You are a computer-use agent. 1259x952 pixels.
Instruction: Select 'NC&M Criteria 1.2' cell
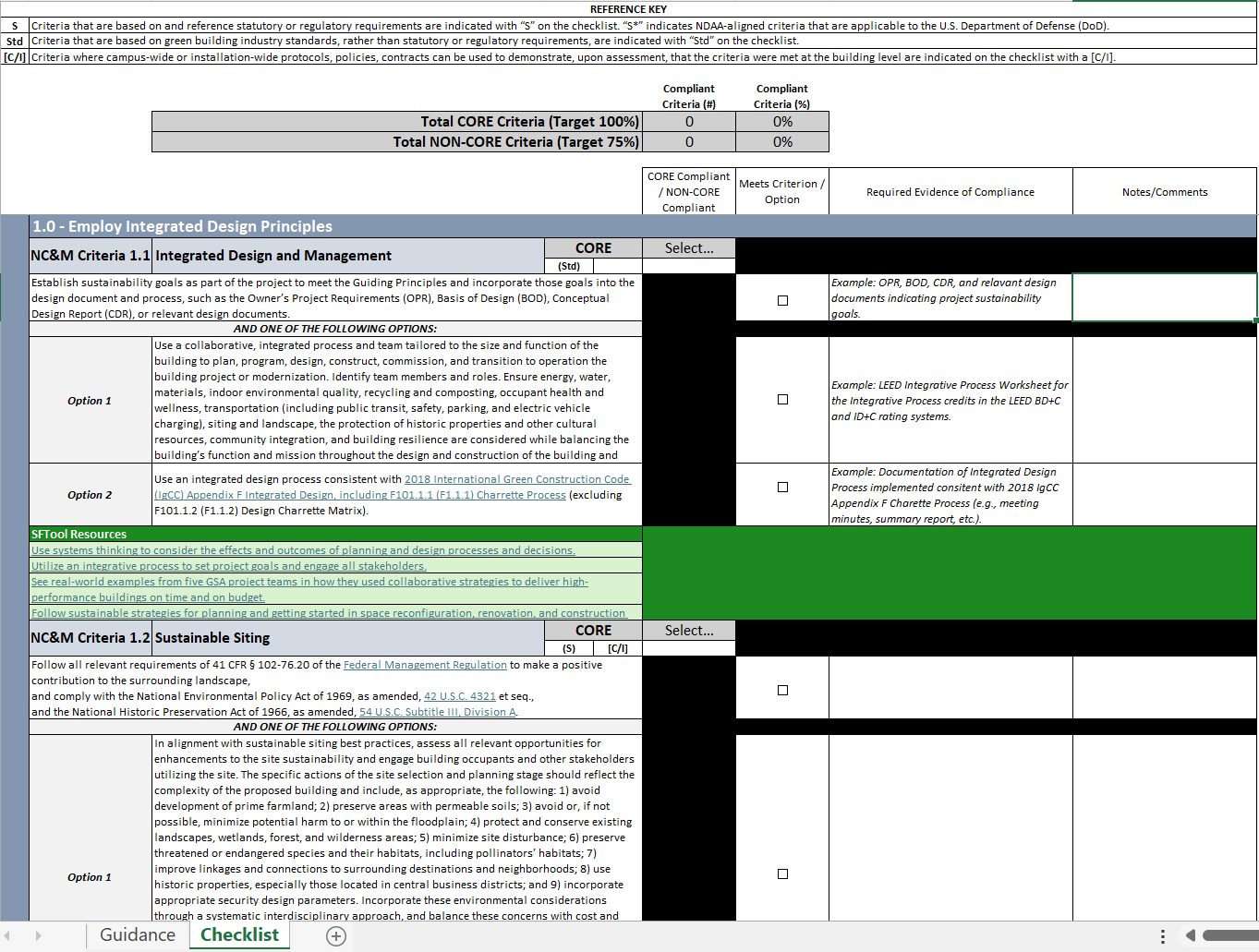(x=91, y=638)
